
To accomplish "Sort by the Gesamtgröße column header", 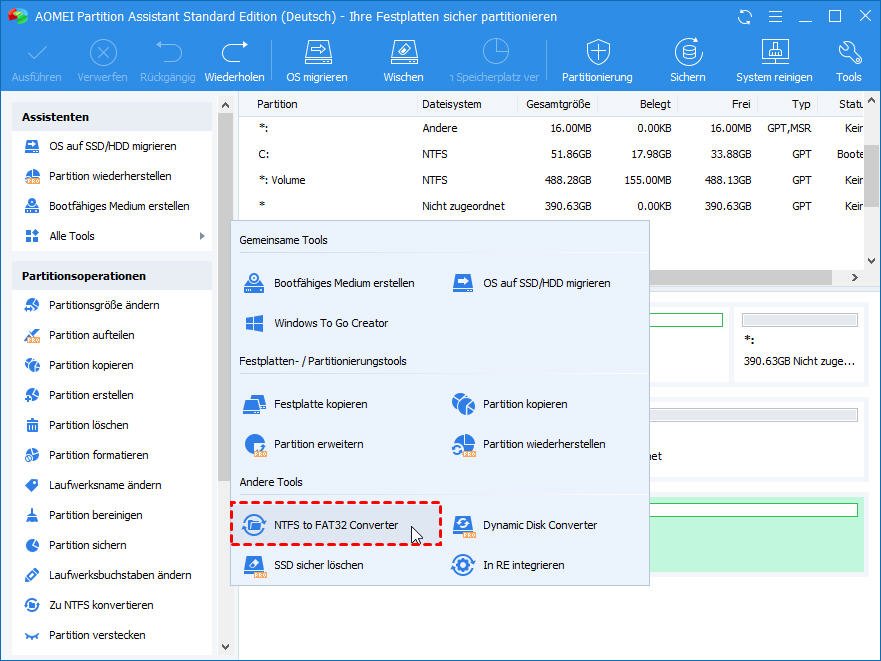I will pos(558,104).
